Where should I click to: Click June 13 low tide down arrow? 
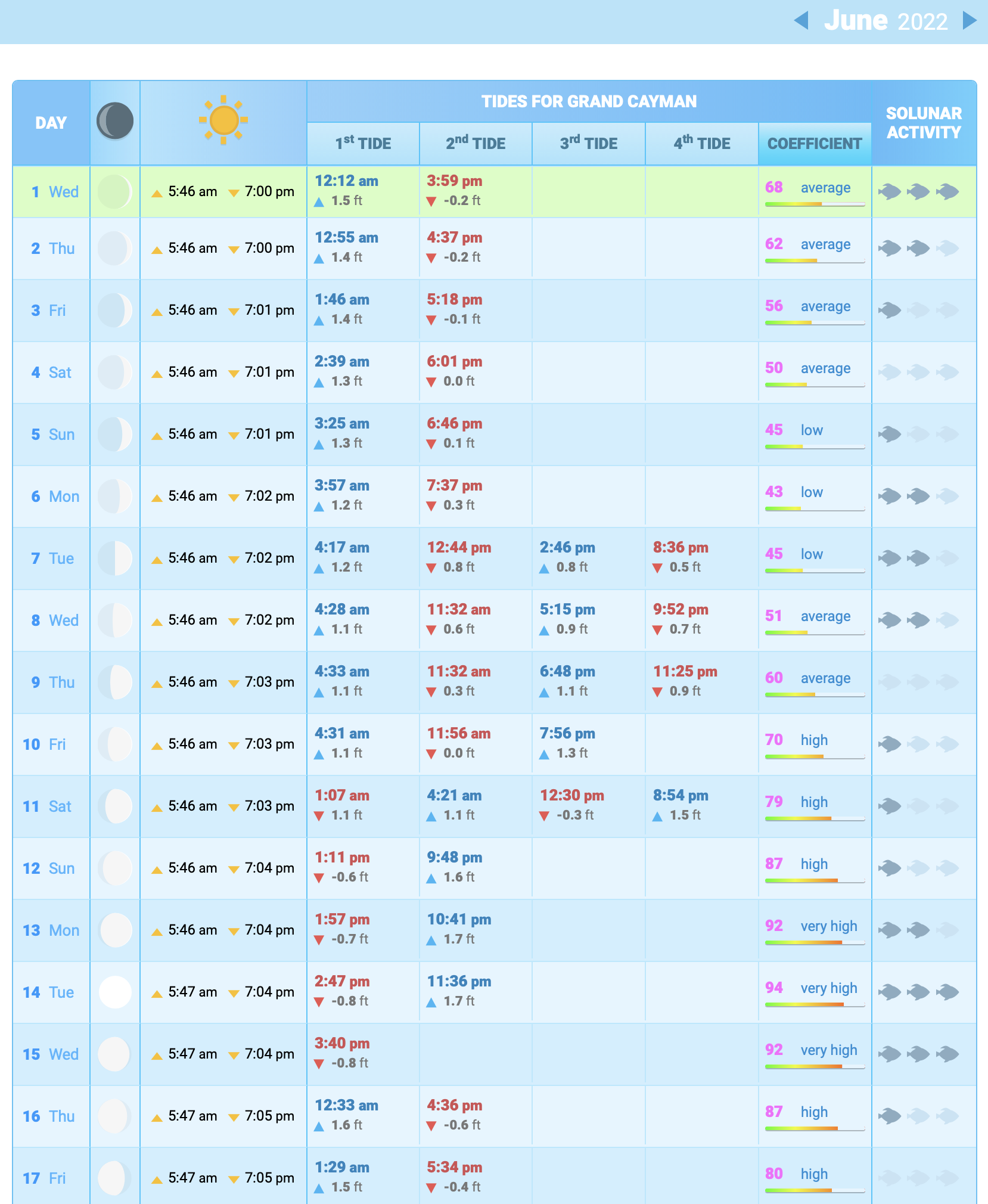click(x=319, y=940)
